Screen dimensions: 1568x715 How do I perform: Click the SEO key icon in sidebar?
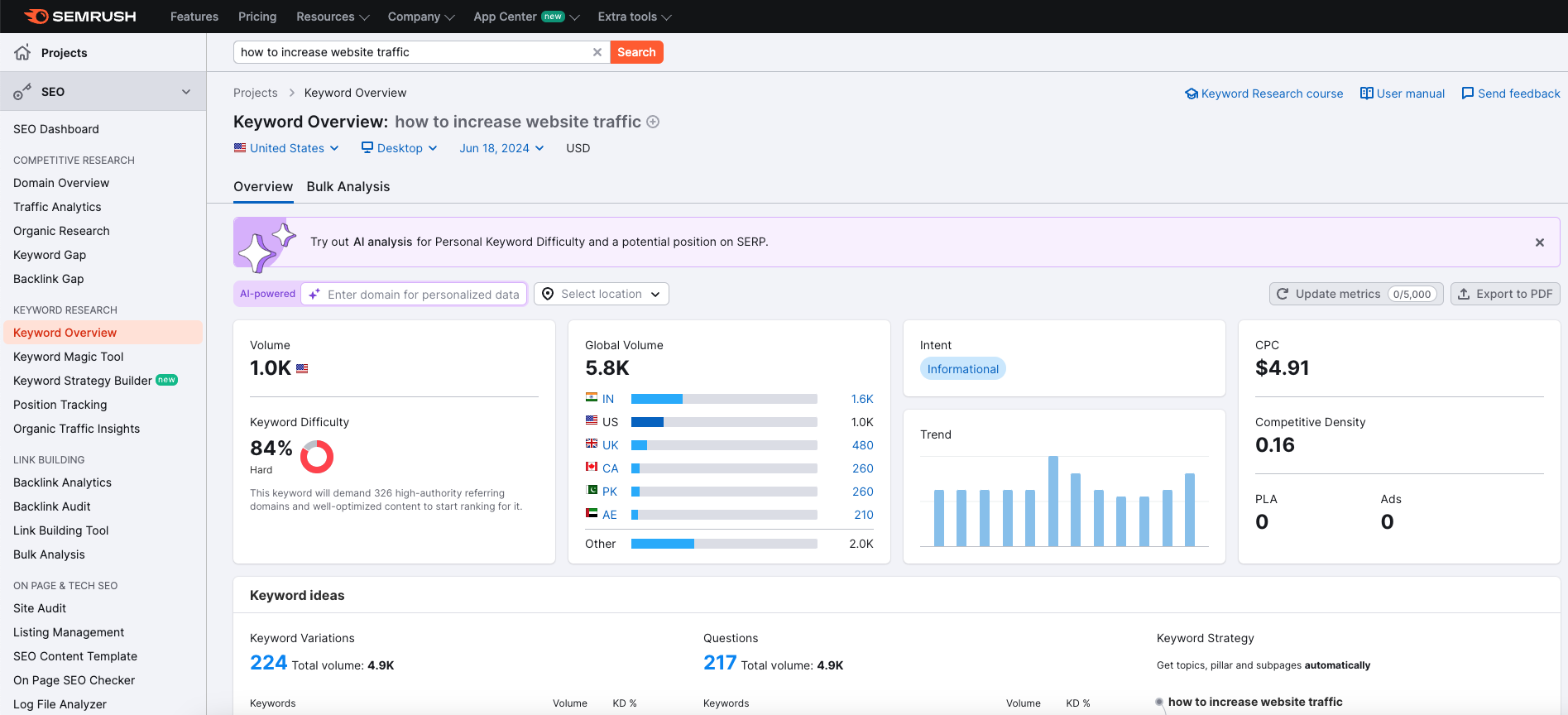[22, 92]
